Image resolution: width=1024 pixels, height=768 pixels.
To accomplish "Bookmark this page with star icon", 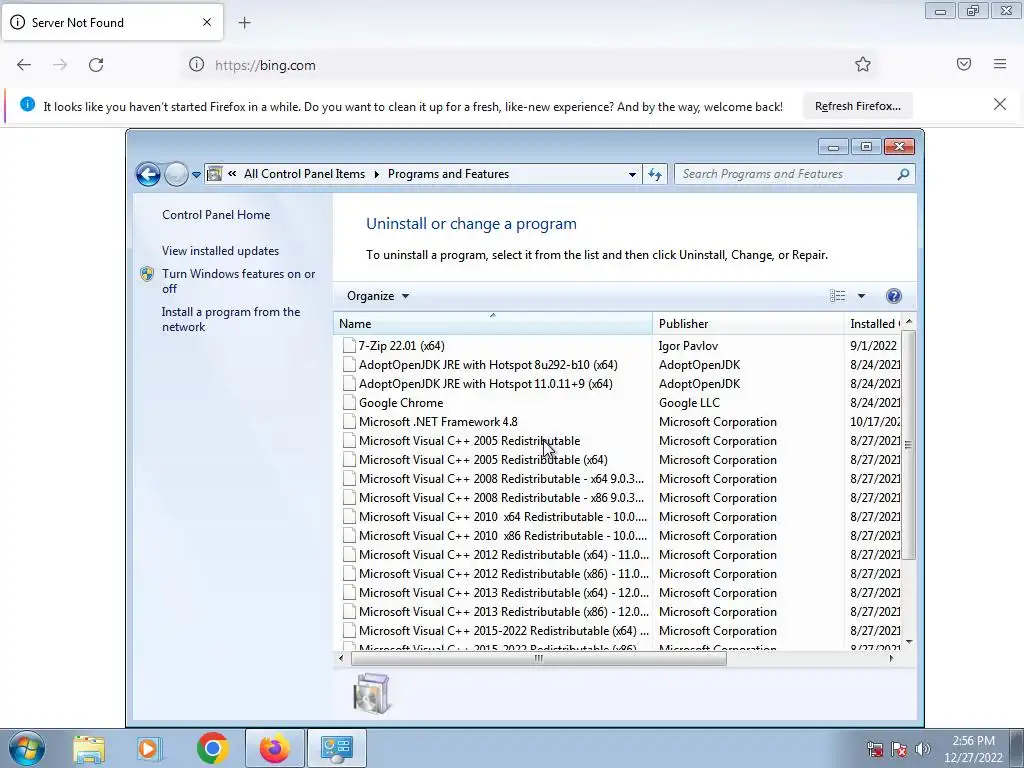I will point(863,64).
